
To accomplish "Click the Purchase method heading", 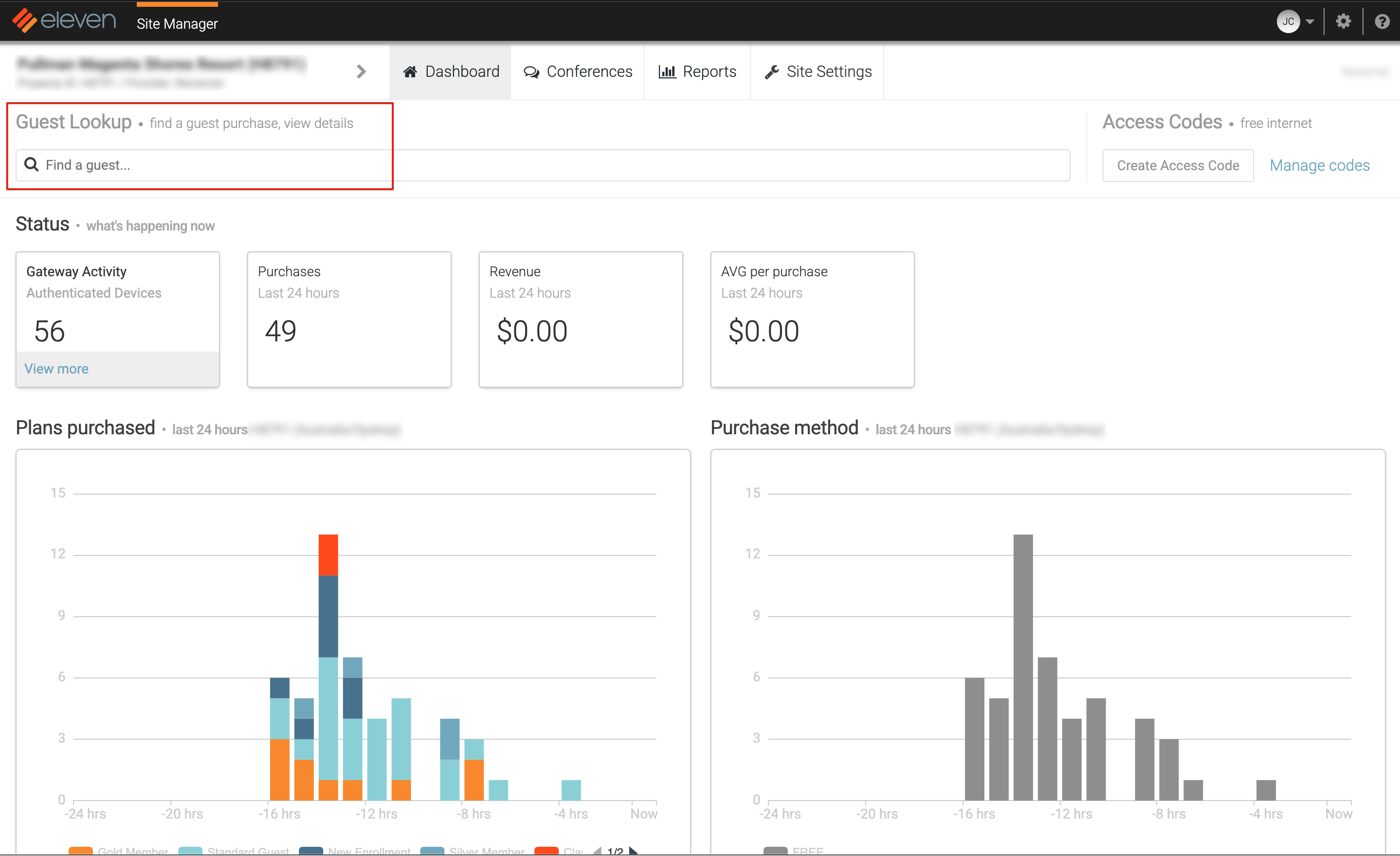I will tap(784, 428).
